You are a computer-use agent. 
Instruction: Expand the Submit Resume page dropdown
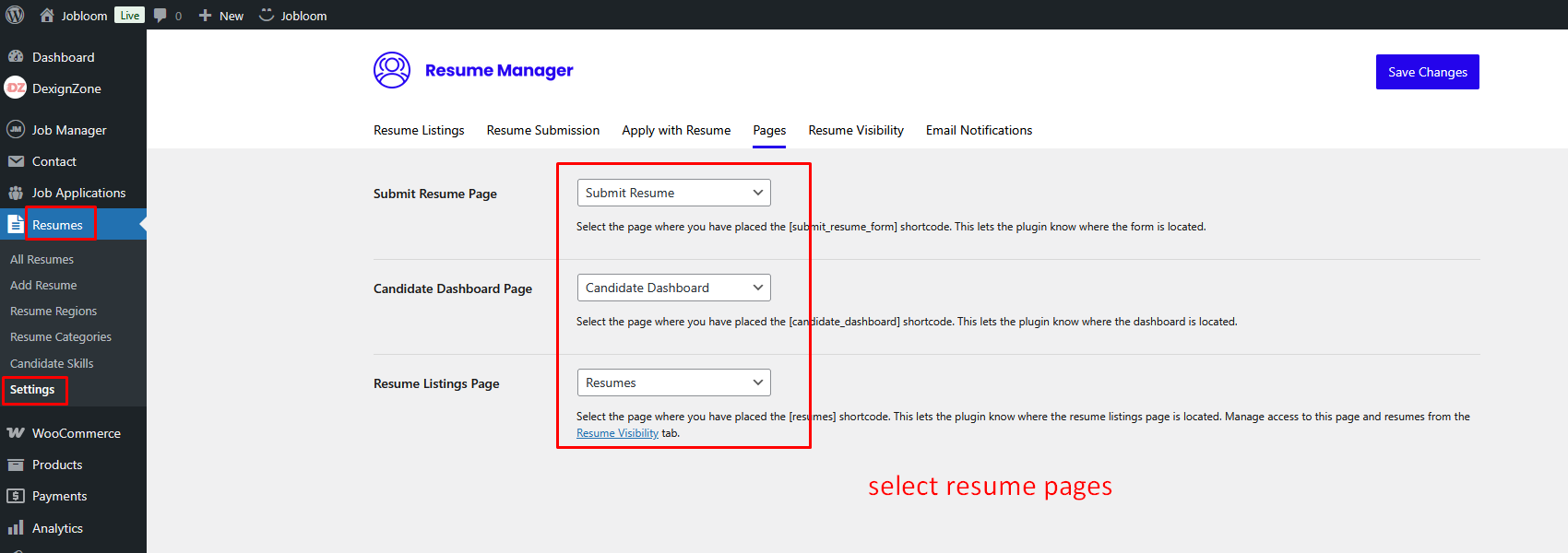pos(673,193)
